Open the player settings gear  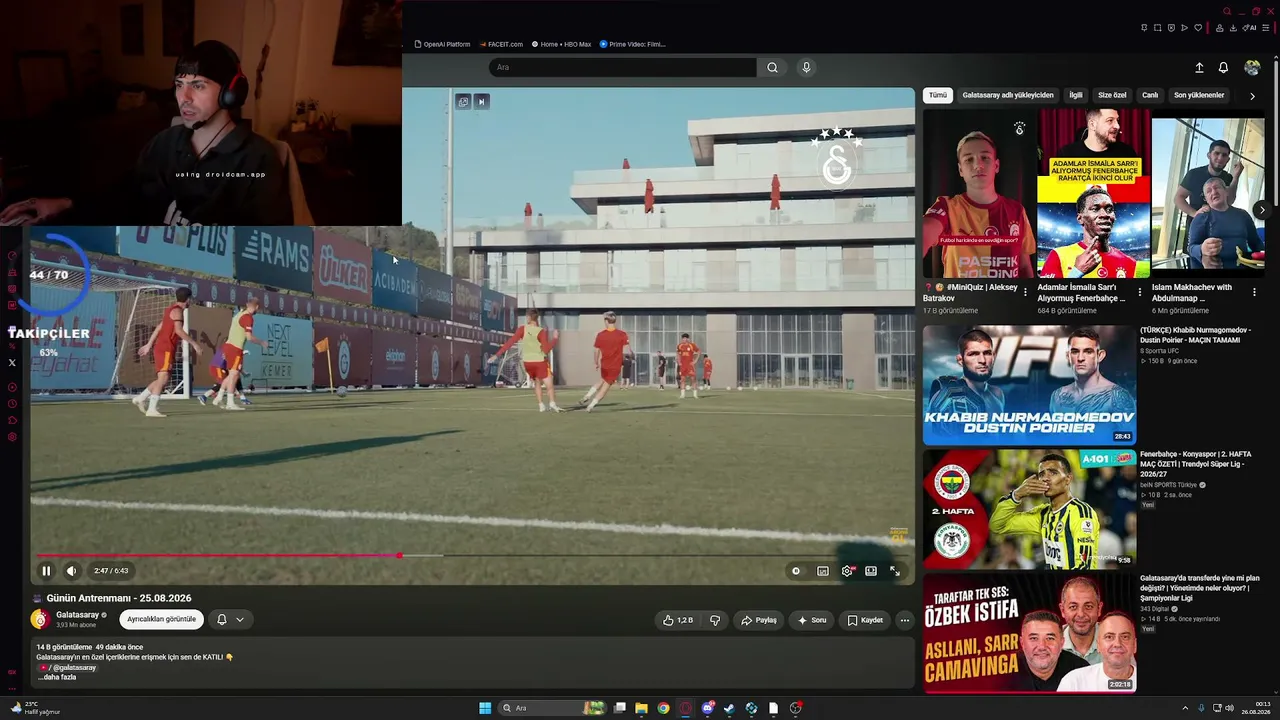[847, 571]
